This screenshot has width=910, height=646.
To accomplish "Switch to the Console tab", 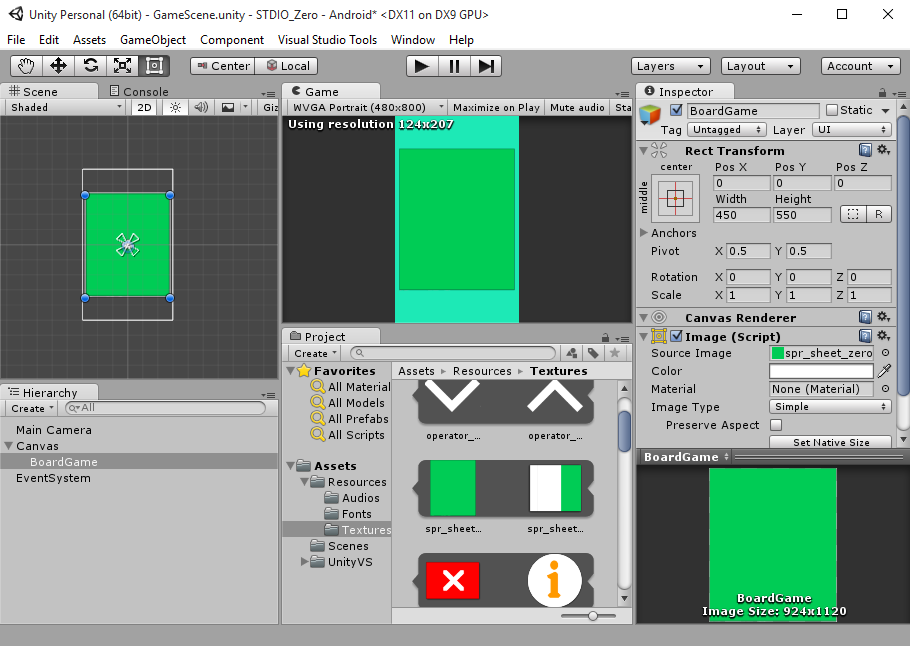I will (139, 91).
